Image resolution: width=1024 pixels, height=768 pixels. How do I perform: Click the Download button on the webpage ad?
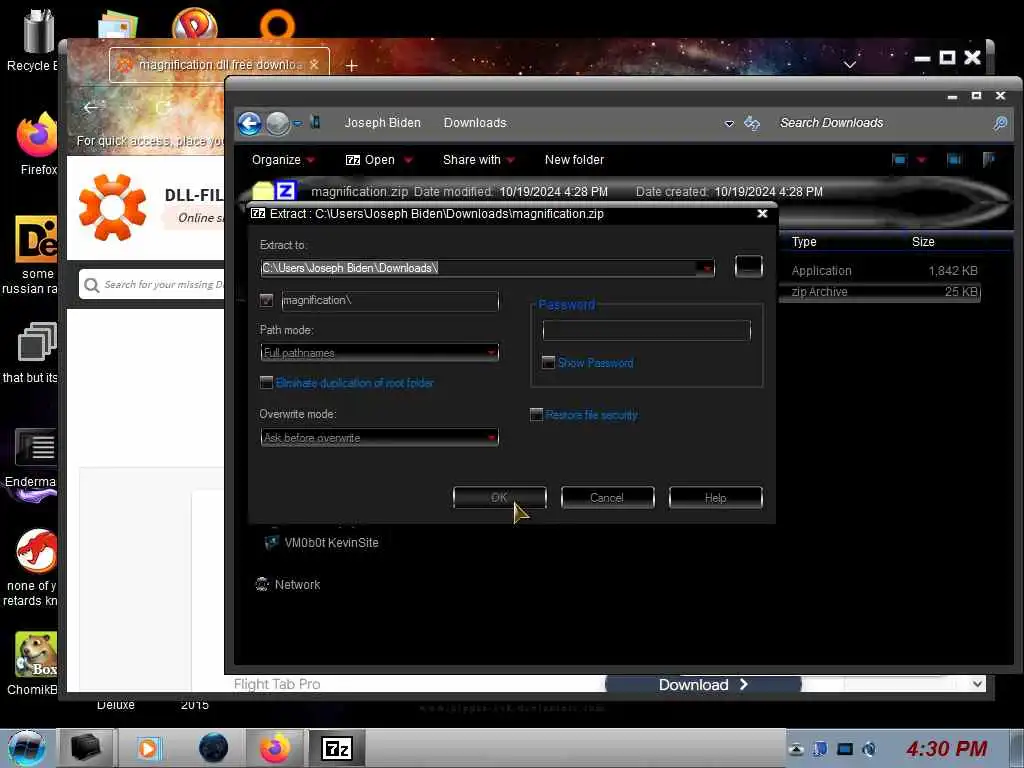[703, 684]
